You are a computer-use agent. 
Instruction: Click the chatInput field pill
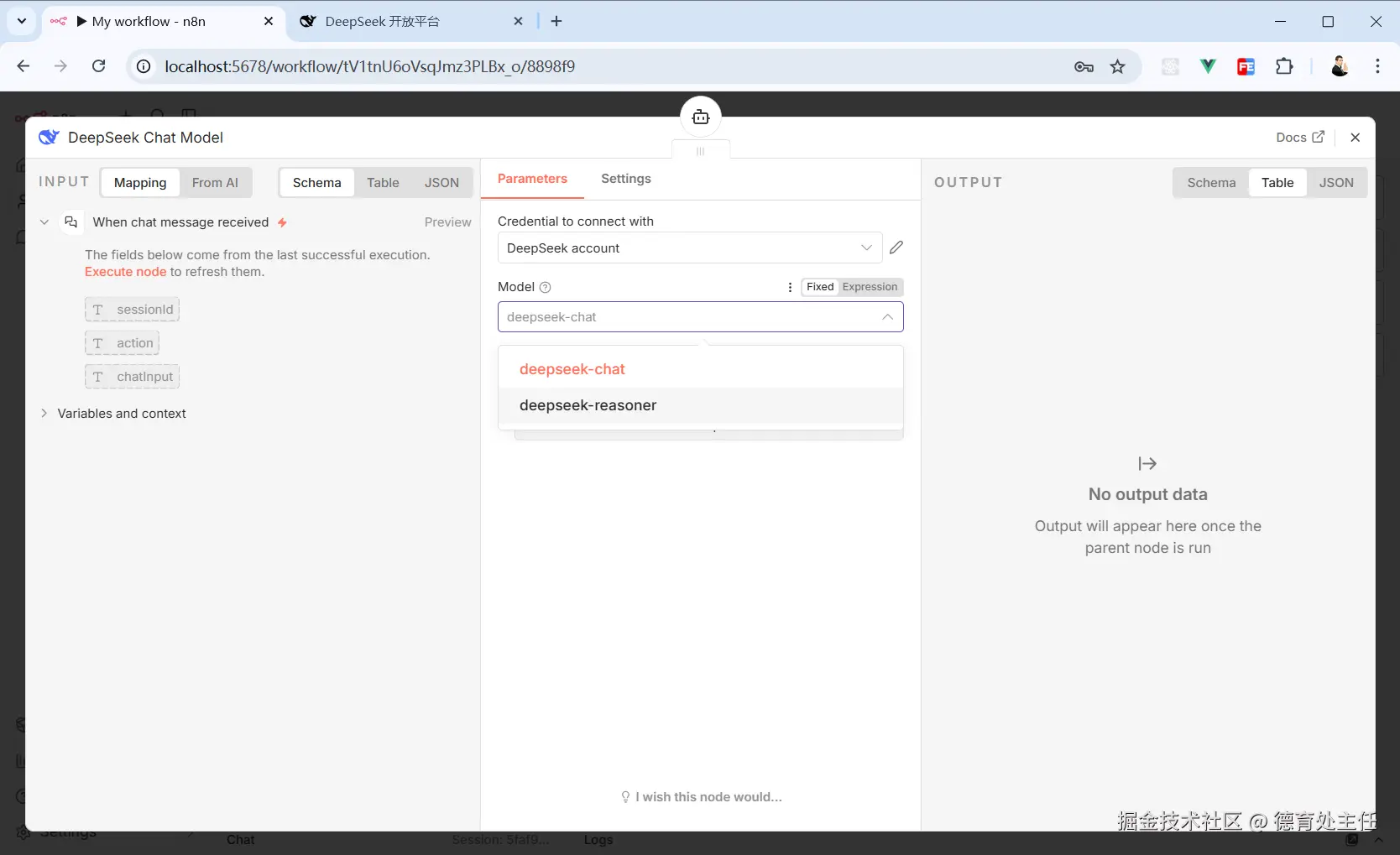[132, 377]
